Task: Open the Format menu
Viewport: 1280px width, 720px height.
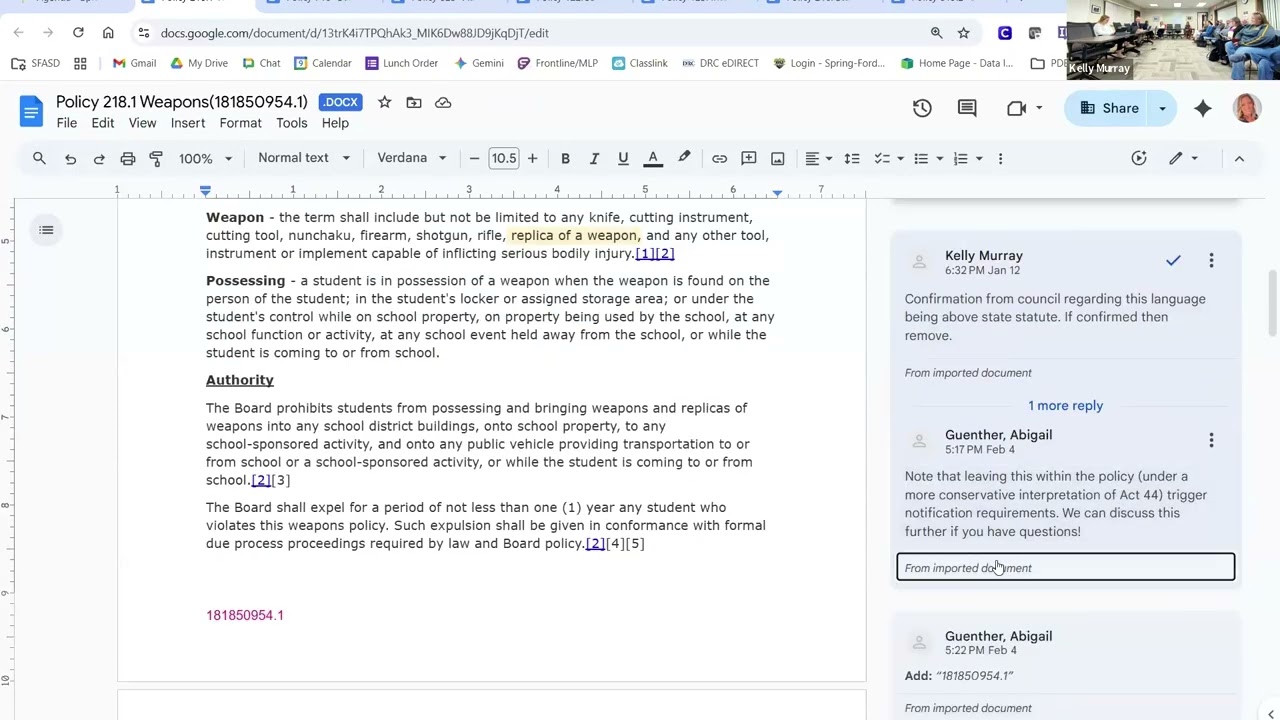Action: [x=241, y=123]
